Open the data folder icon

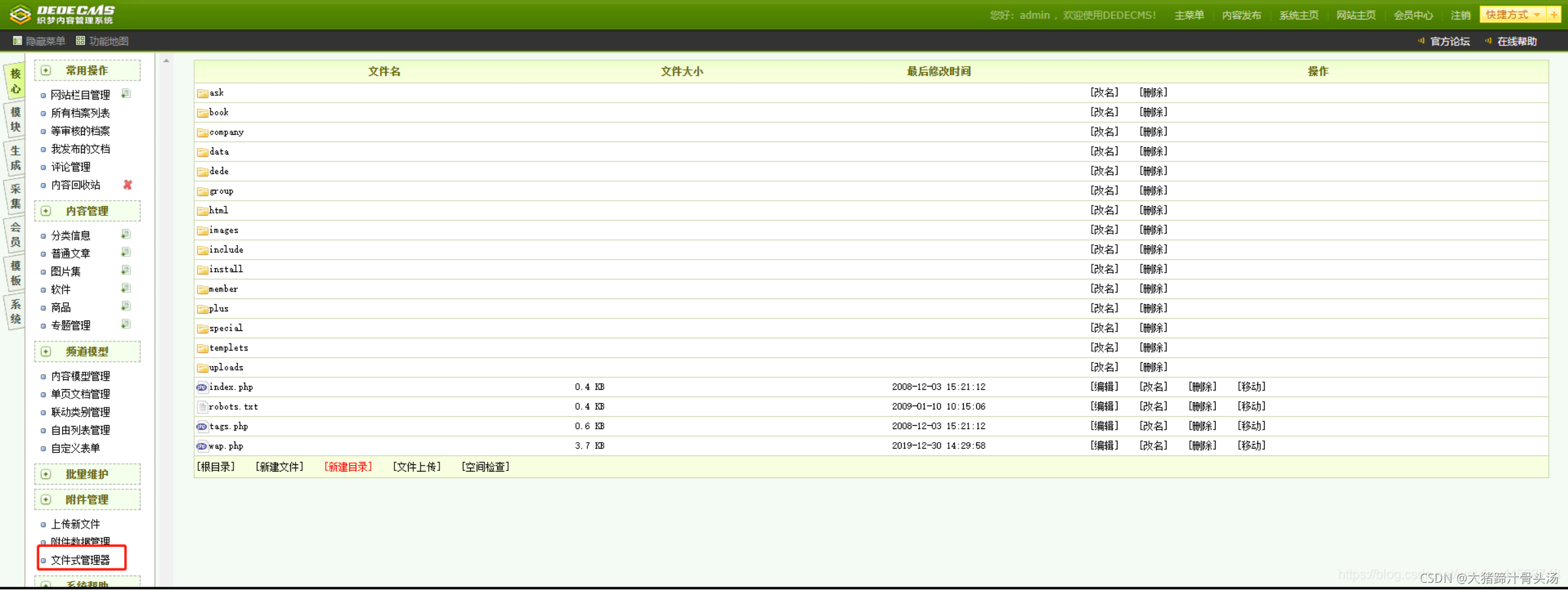coord(203,152)
